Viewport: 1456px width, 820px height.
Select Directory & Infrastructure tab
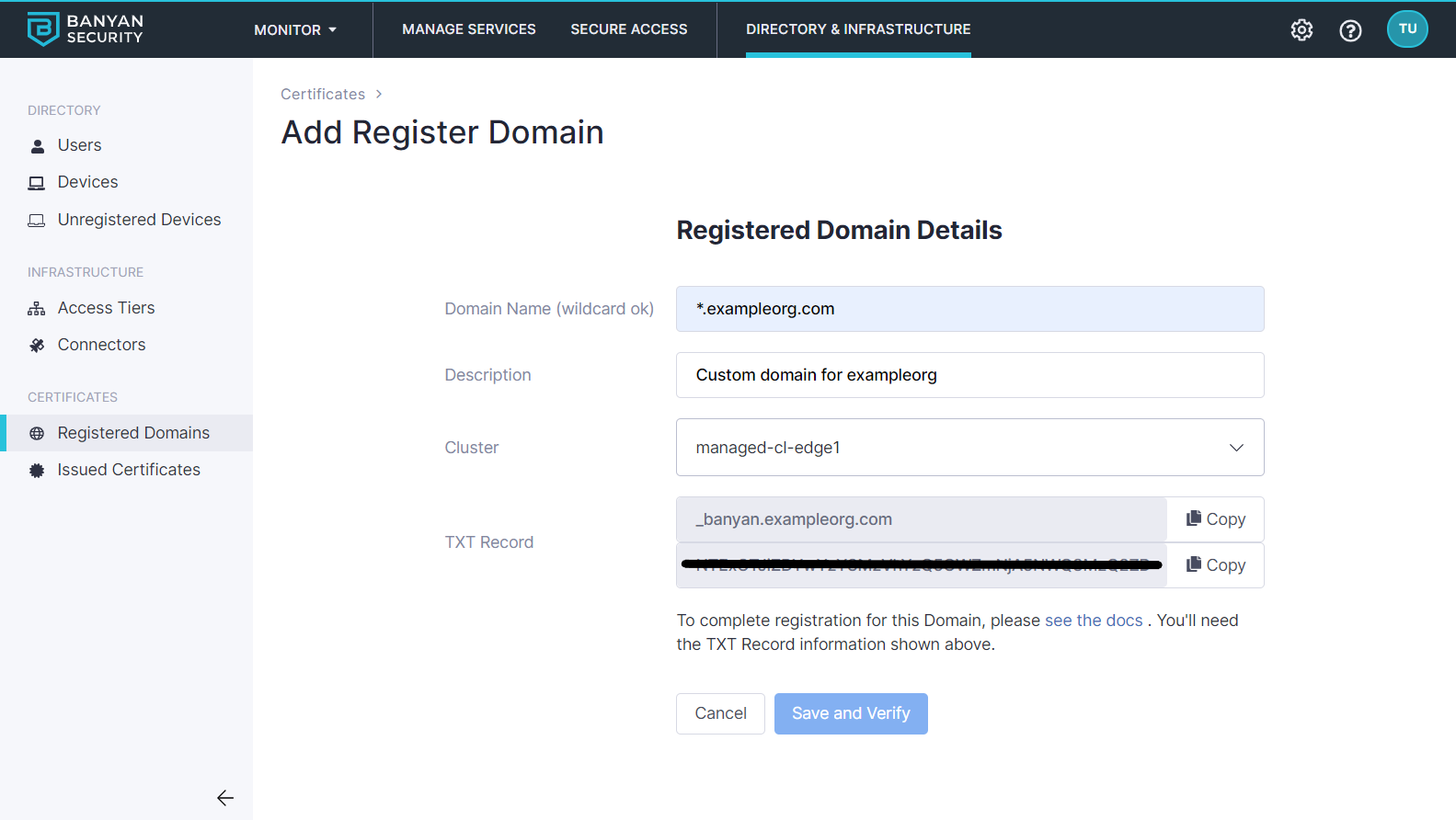[x=857, y=29]
